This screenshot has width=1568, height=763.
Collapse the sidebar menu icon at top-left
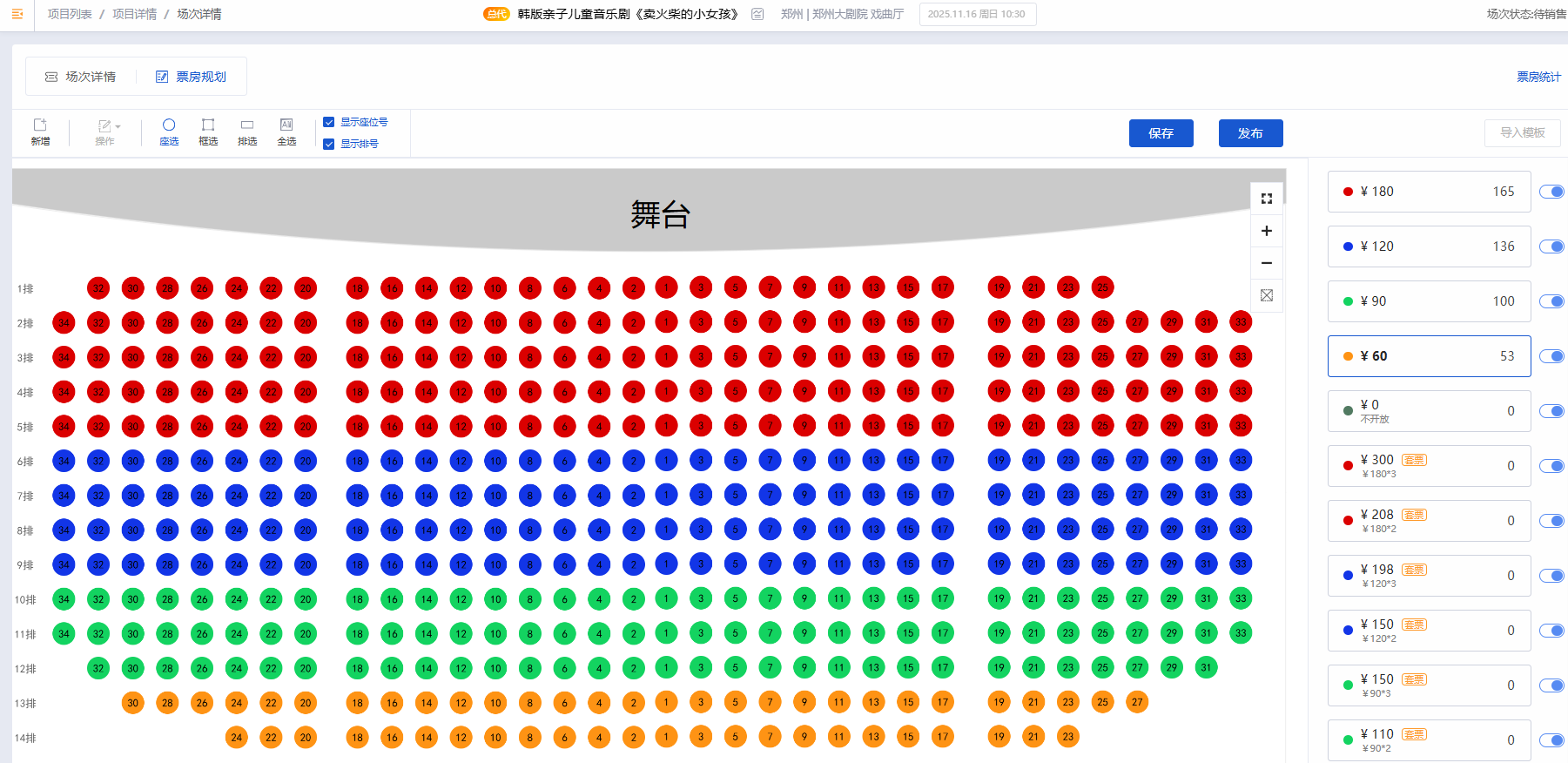coord(17,14)
